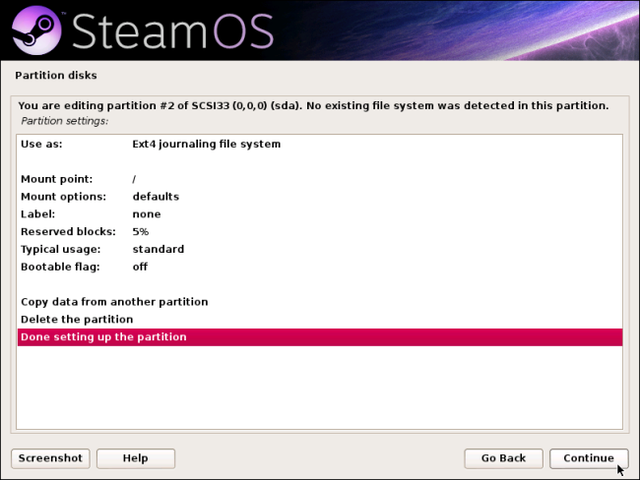The height and width of the screenshot is (480, 640).
Task: Select the 'Bootable flag: off' row
Action: click(x=320, y=267)
